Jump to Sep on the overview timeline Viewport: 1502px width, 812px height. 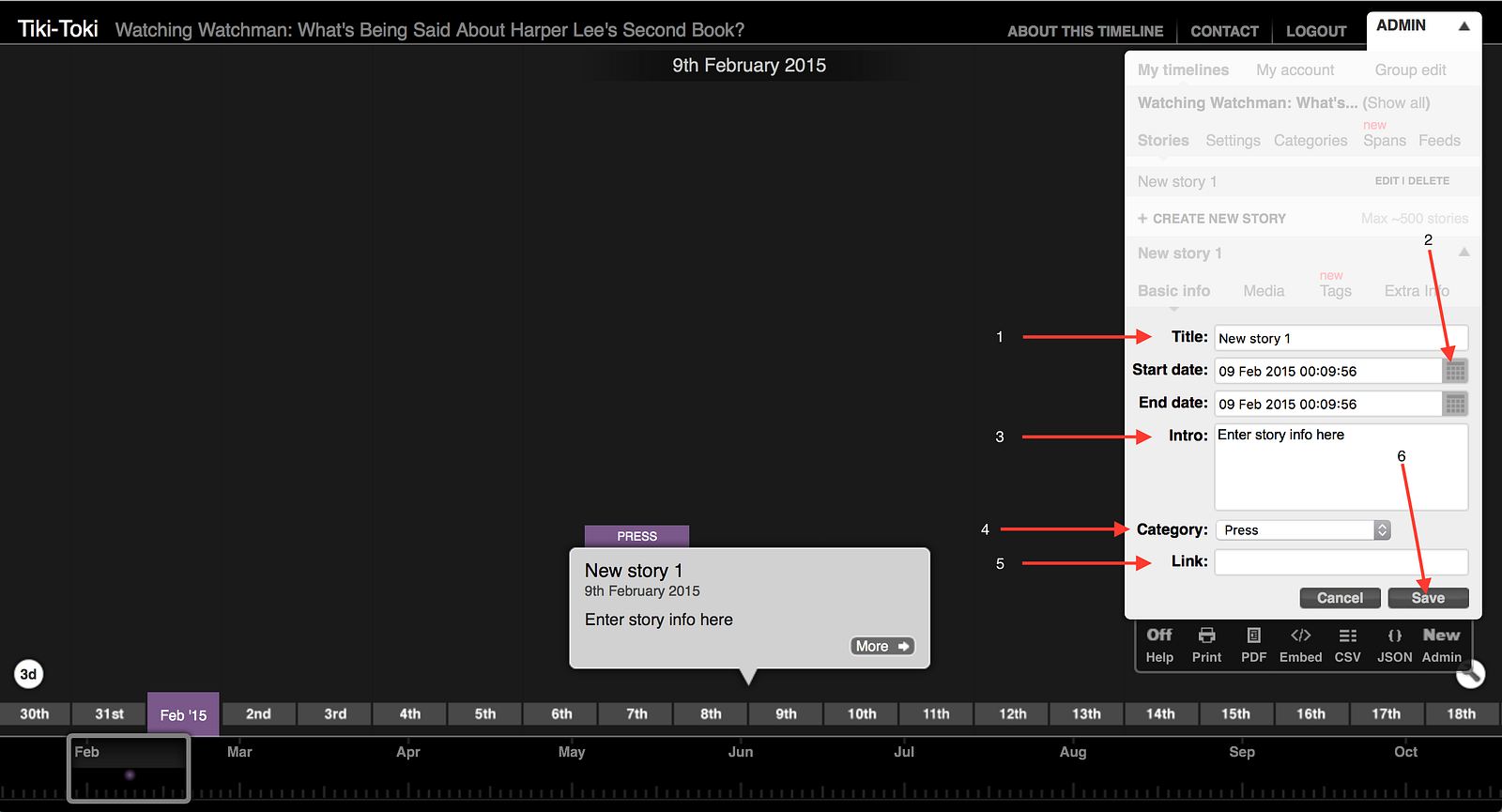point(1242,752)
